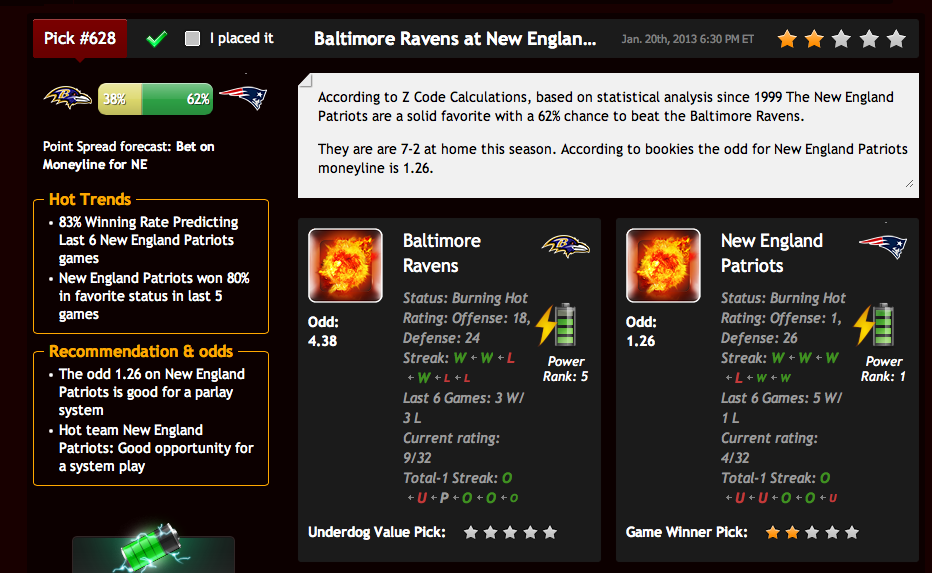Click the second gold star of Game Winner Pick
The height and width of the screenshot is (573, 932).
click(792, 532)
